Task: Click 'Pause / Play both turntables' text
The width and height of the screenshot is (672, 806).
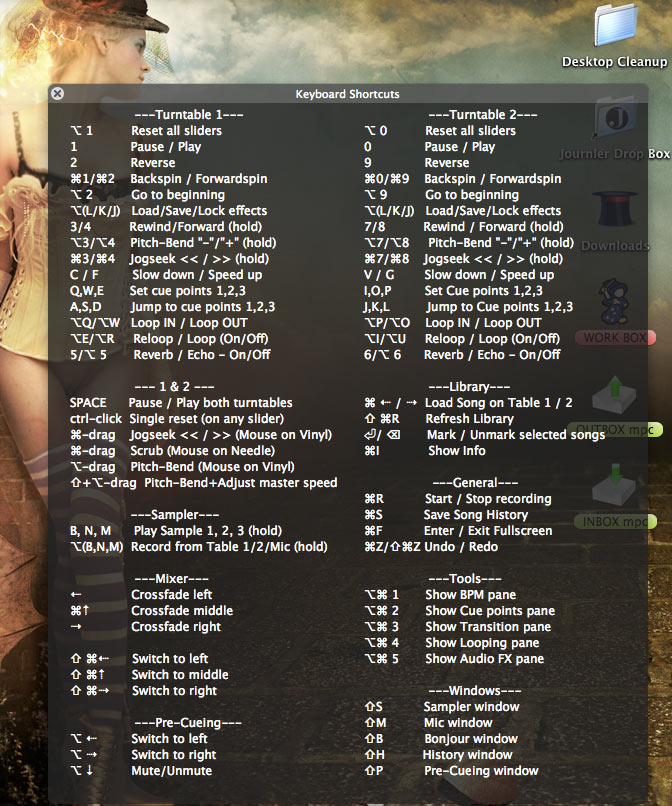Action: [210, 402]
